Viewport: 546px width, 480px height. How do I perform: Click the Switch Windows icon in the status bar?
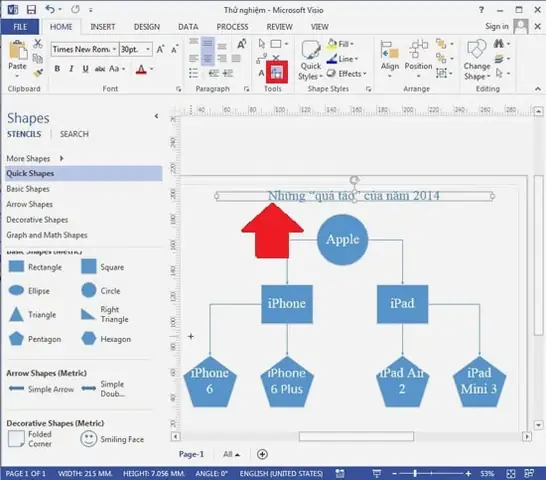529,474
